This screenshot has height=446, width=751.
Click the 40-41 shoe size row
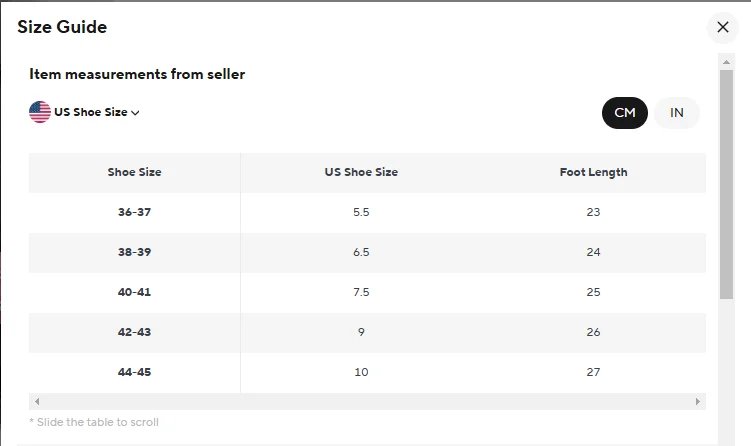(x=134, y=292)
